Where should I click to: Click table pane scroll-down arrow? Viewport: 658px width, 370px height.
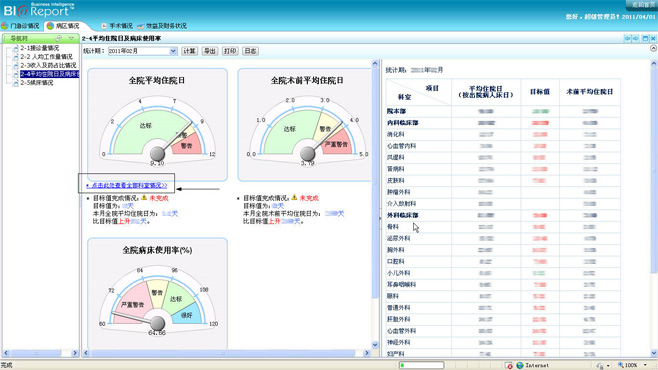654,353
